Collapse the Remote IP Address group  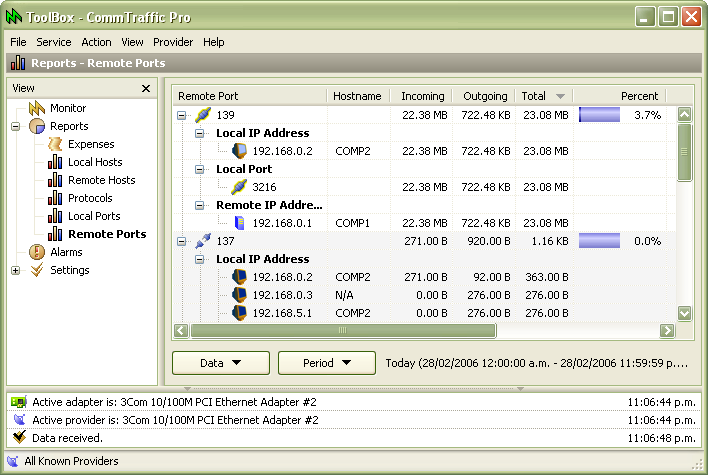(200, 205)
